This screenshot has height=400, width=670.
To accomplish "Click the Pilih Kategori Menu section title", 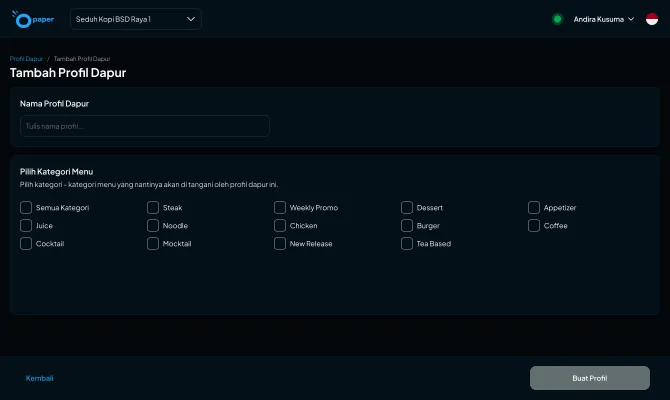I will point(56,172).
